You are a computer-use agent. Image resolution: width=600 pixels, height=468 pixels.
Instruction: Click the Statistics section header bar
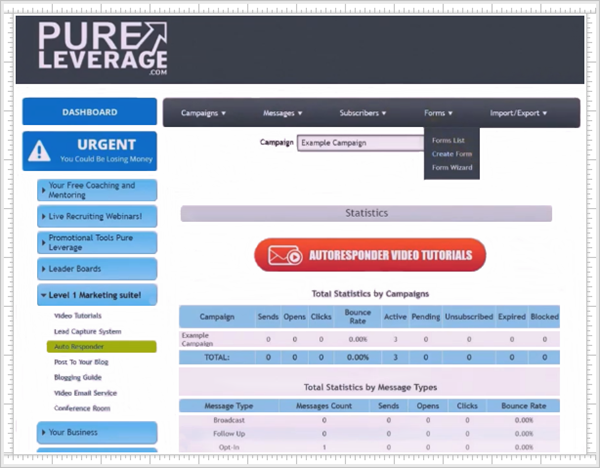tap(366, 213)
